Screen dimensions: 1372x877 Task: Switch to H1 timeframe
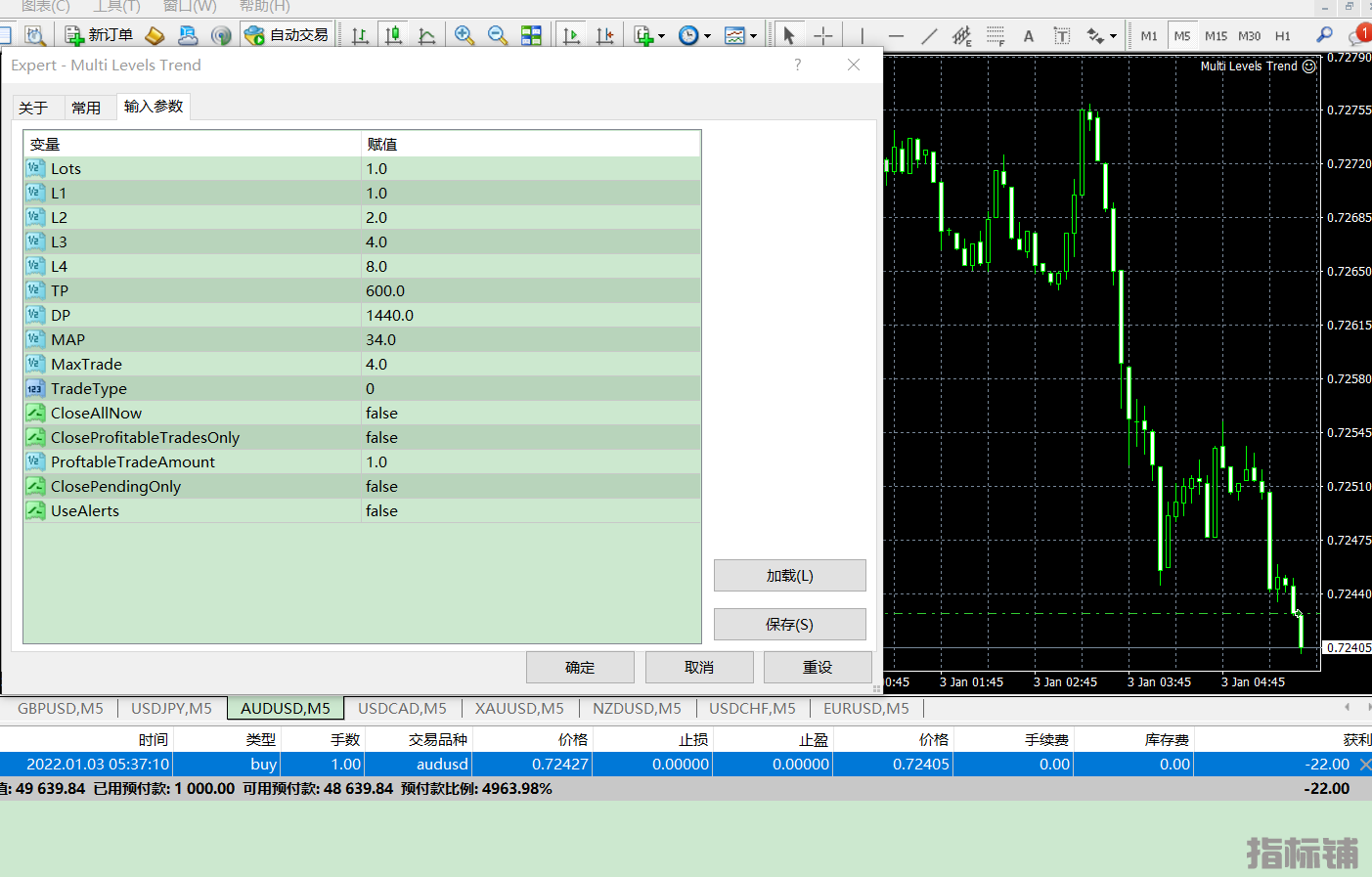(1282, 35)
